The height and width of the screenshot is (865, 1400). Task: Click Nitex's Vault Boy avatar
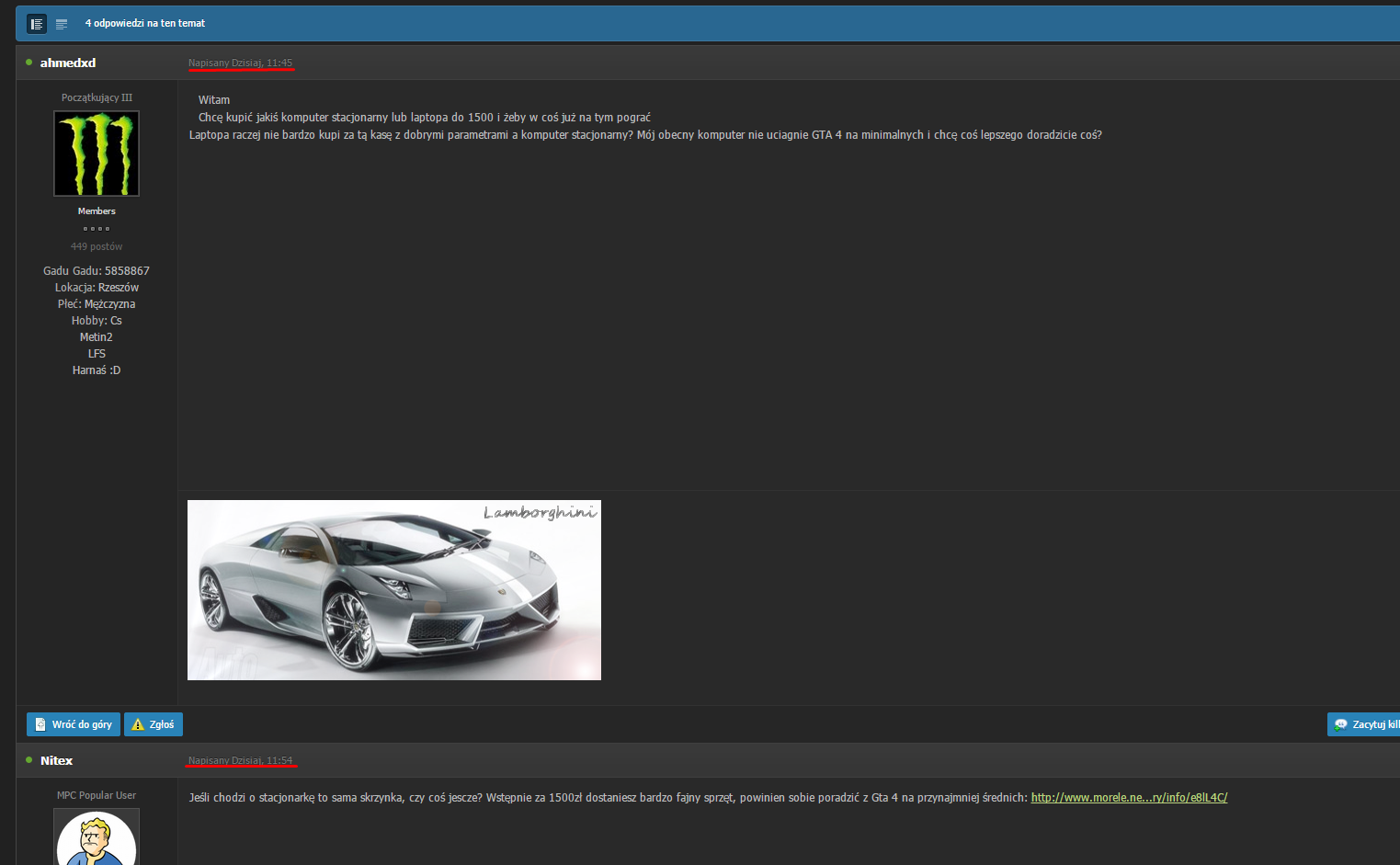97,837
